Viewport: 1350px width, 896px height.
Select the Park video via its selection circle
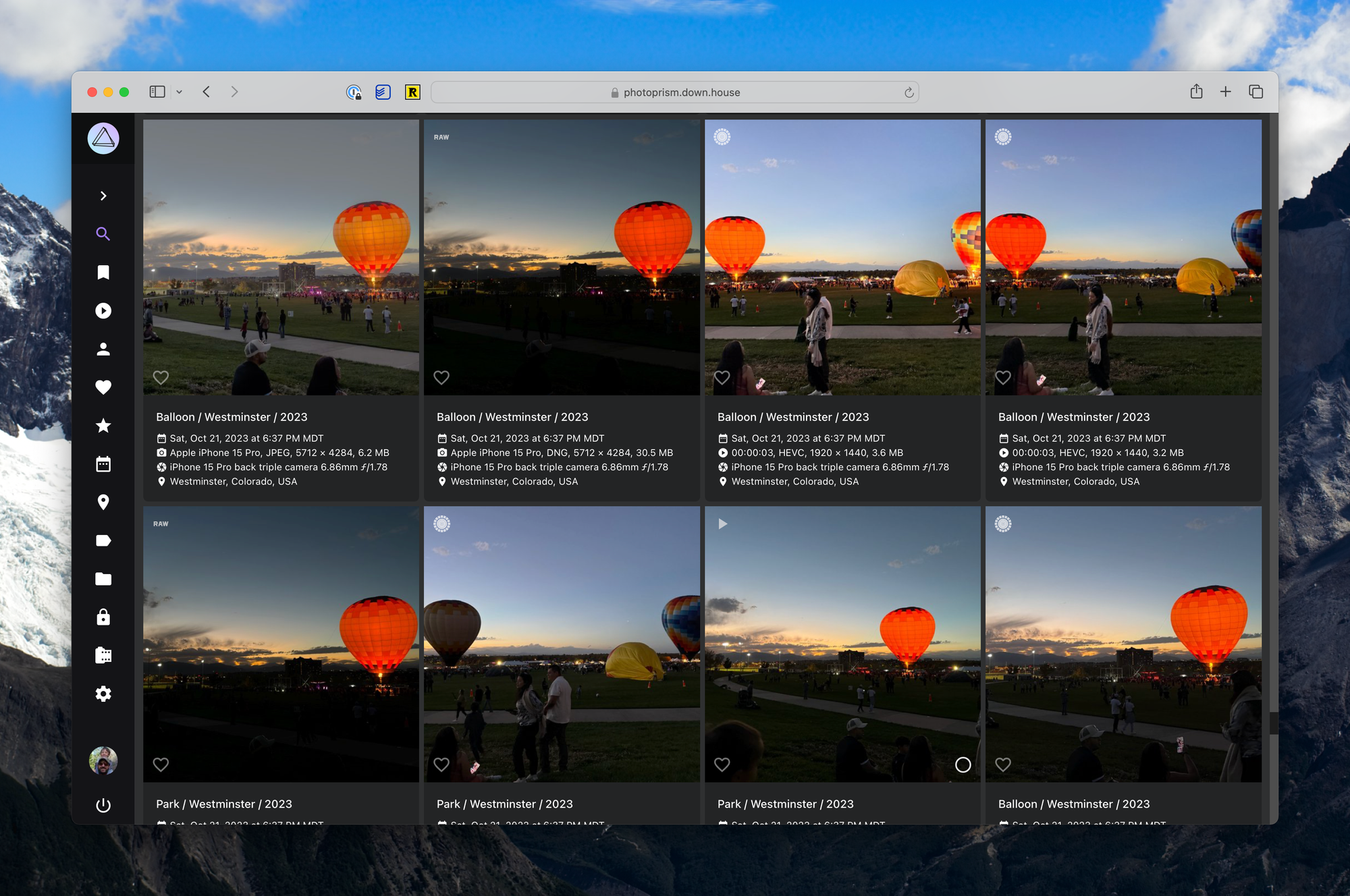(x=963, y=764)
